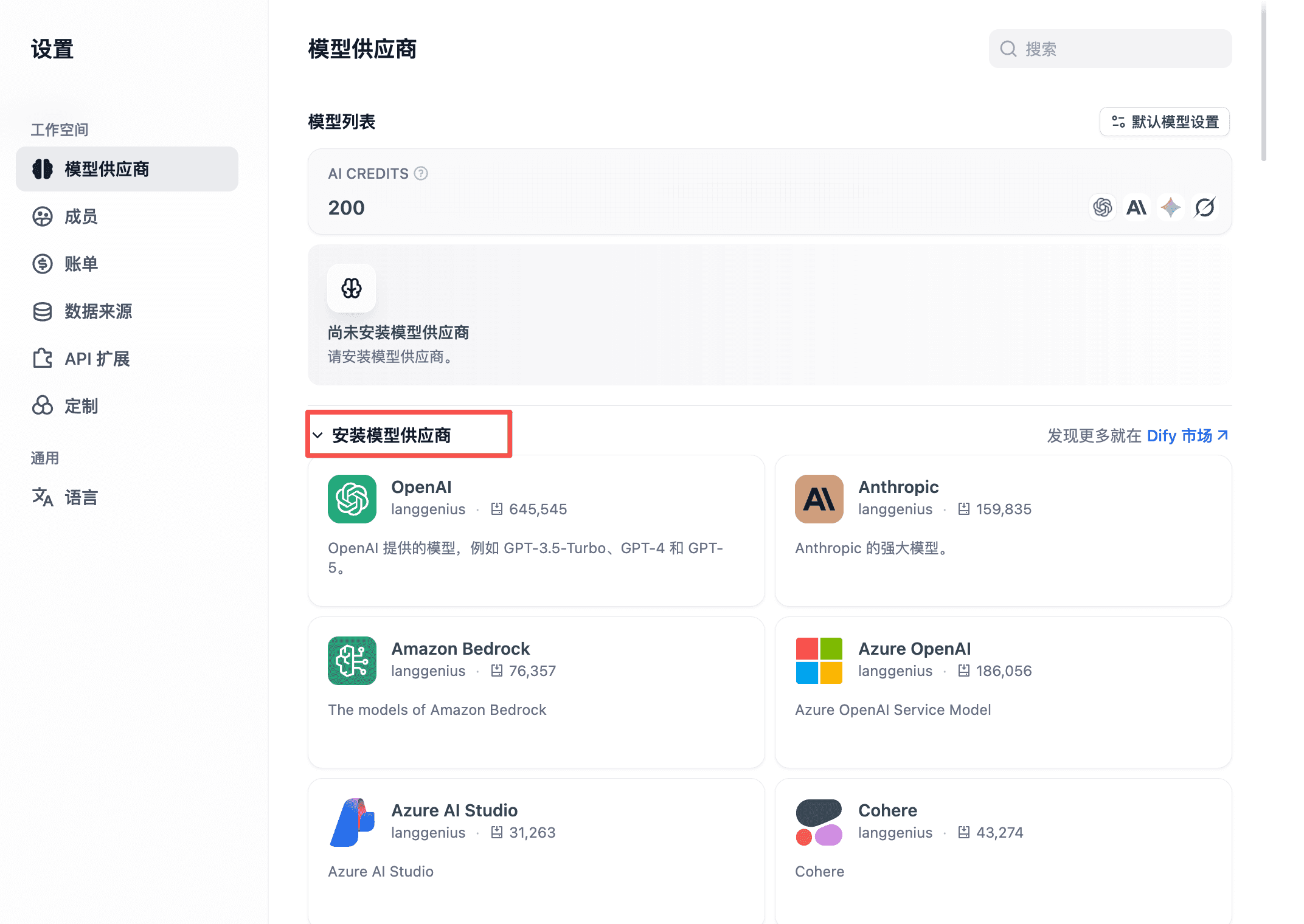Click the OpenAI logo in AI credits row

pyautogui.click(x=1102, y=207)
